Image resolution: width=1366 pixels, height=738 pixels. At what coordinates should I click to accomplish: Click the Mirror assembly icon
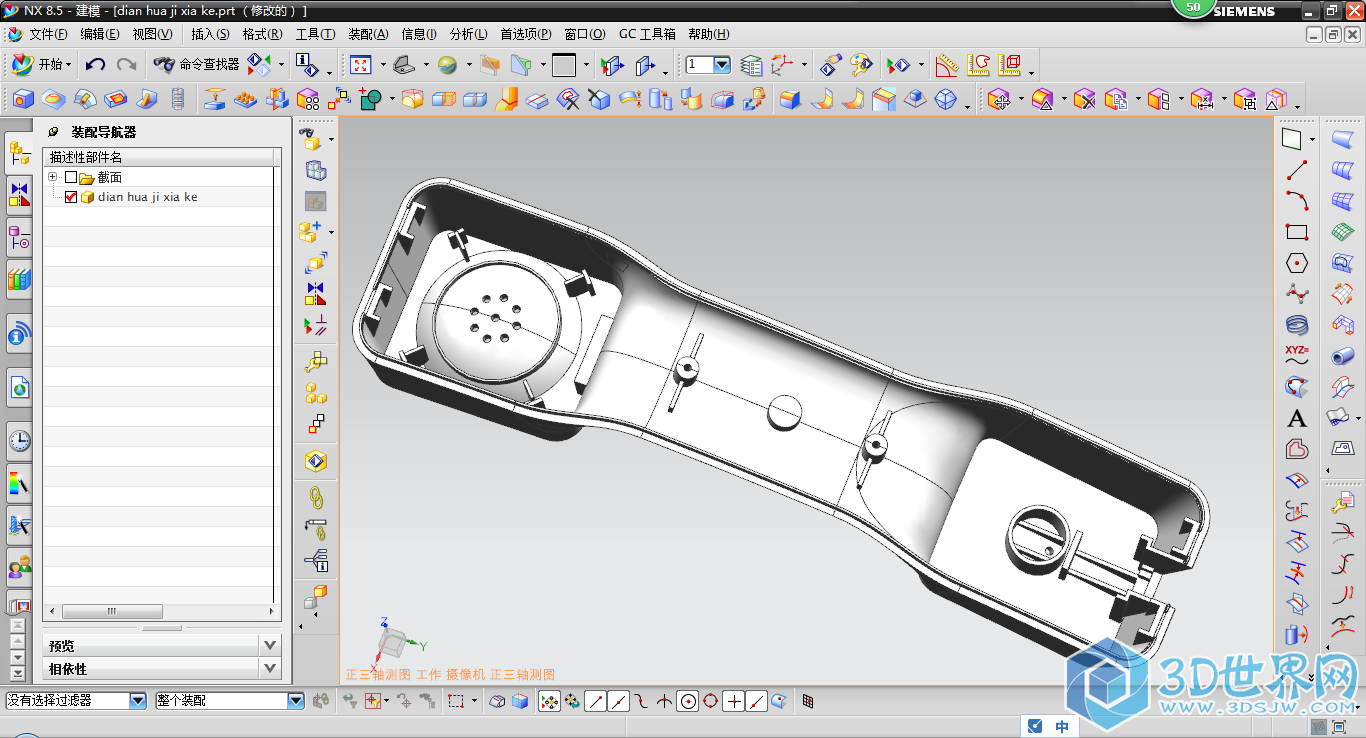point(316,294)
